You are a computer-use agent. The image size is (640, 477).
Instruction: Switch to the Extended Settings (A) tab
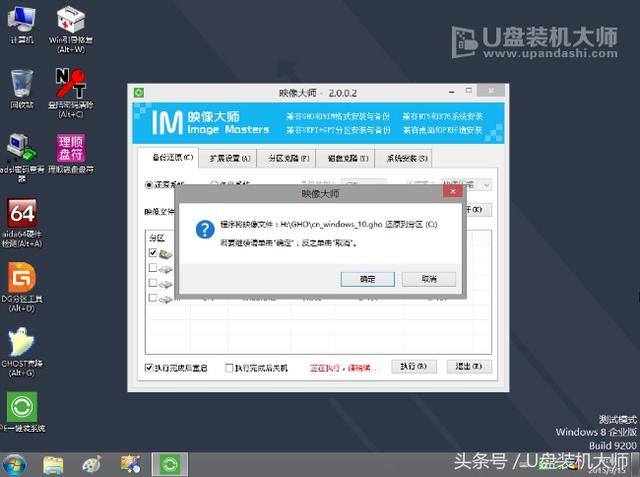(x=228, y=158)
